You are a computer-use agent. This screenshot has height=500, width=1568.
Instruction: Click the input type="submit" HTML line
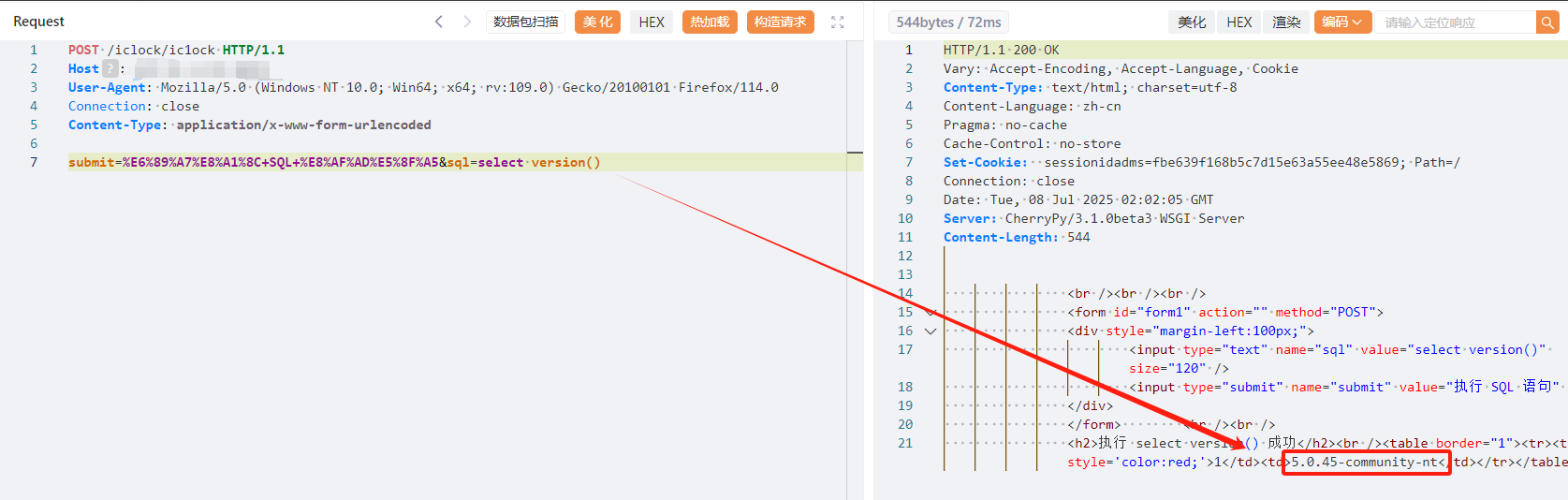1344,387
